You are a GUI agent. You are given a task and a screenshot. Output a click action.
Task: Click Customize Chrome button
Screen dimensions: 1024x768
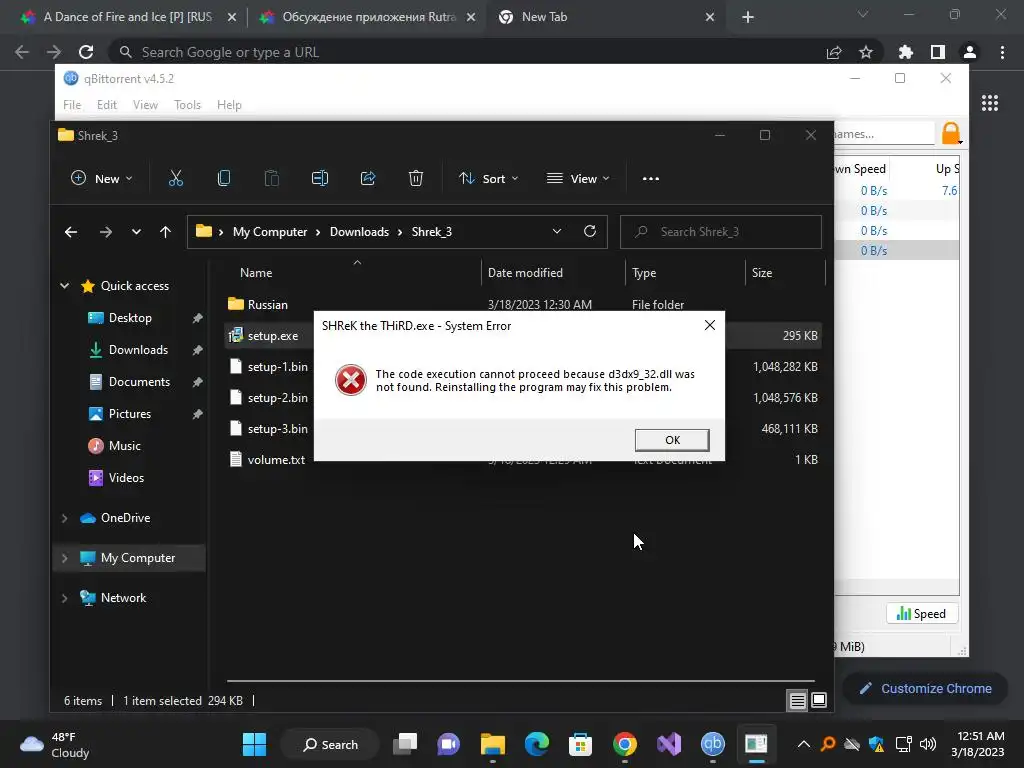925,688
